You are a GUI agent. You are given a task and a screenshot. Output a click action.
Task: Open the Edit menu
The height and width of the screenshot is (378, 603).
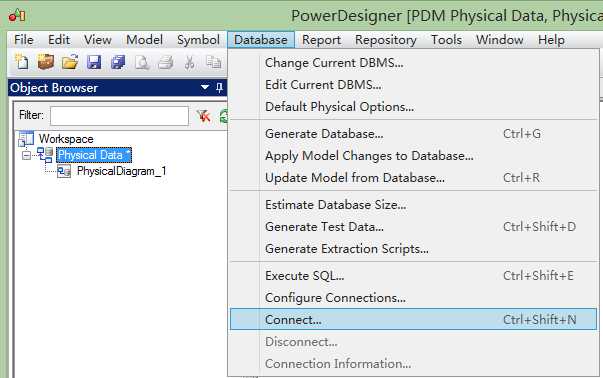pos(59,40)
